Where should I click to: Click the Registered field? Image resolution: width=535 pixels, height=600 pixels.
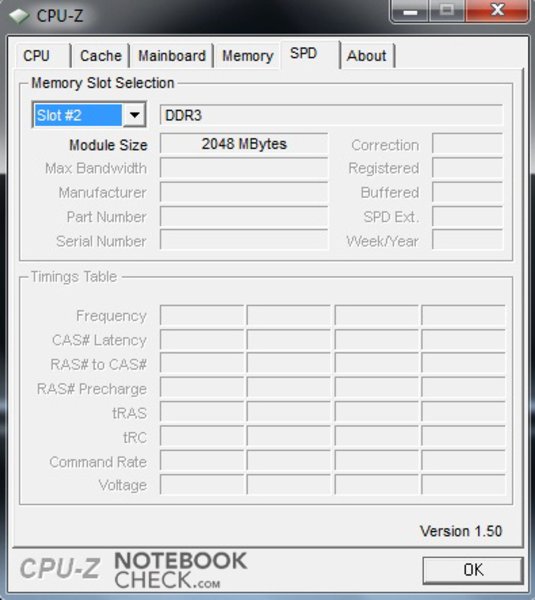(x=468, y=168)
